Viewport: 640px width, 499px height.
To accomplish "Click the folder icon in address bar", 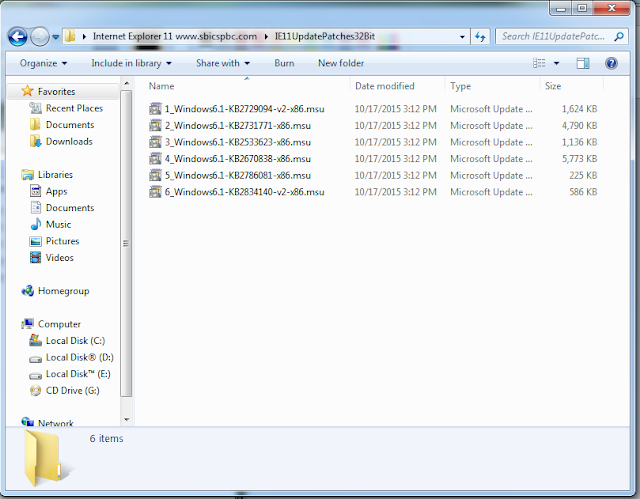I will click(70, 36).
